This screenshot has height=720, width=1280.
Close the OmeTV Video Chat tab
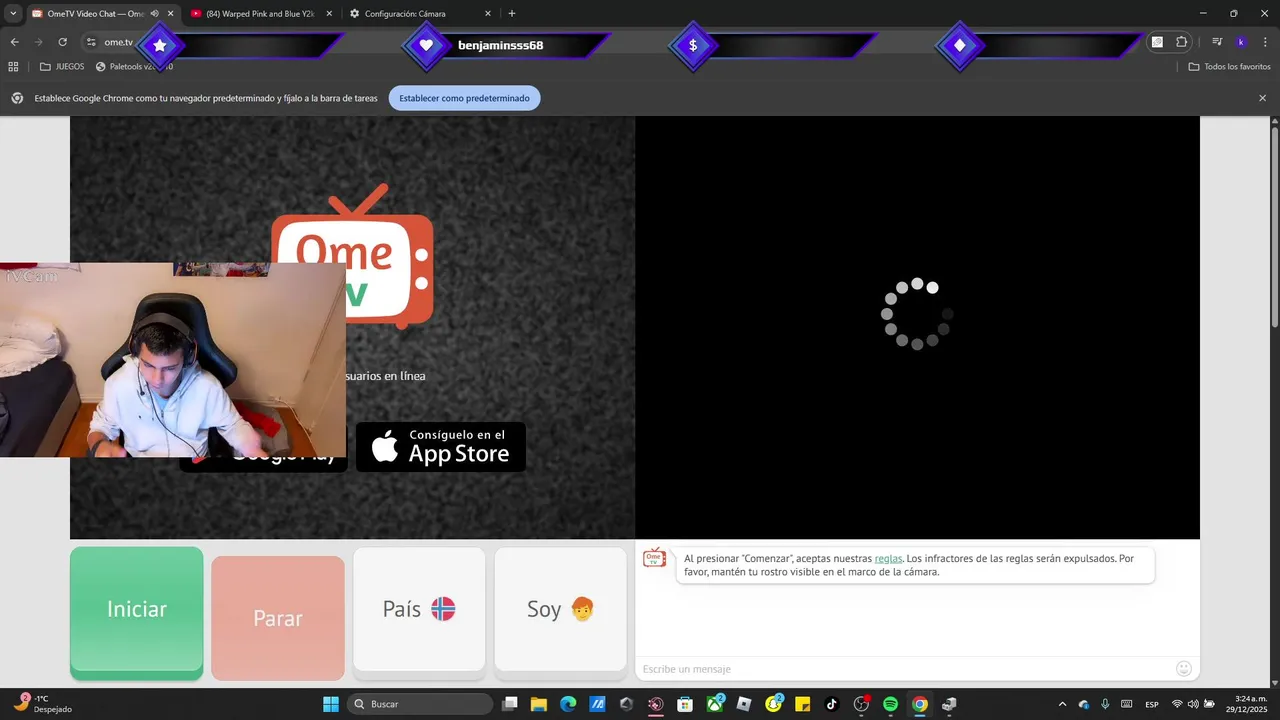click(x=170, y=14)
